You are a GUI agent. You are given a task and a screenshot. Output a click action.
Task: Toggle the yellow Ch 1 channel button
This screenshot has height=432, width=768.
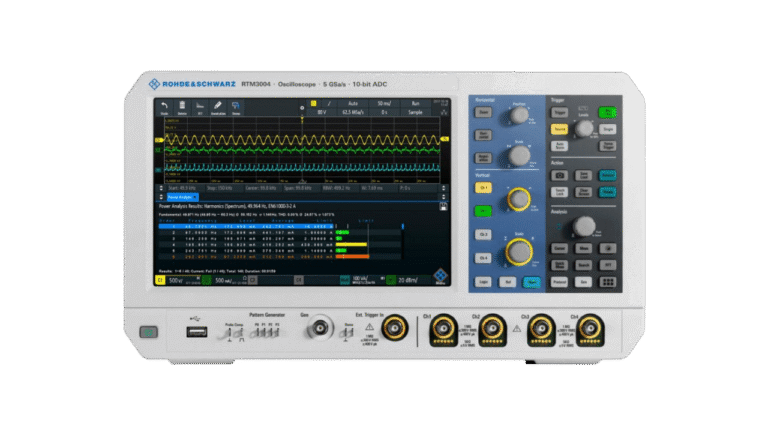click(484, 188)
